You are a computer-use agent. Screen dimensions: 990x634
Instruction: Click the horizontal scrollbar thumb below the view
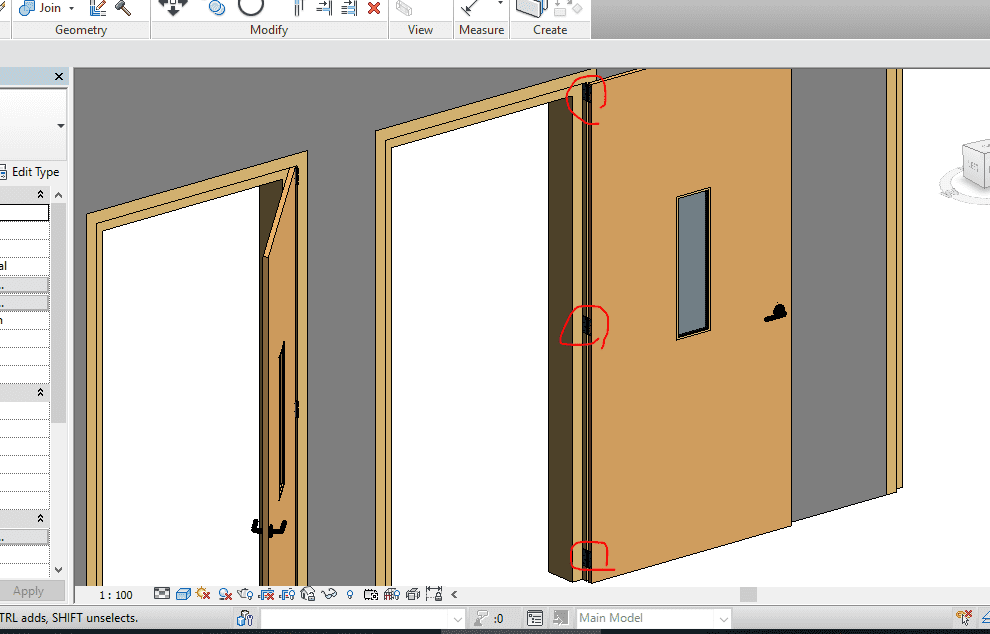point(748,594)
